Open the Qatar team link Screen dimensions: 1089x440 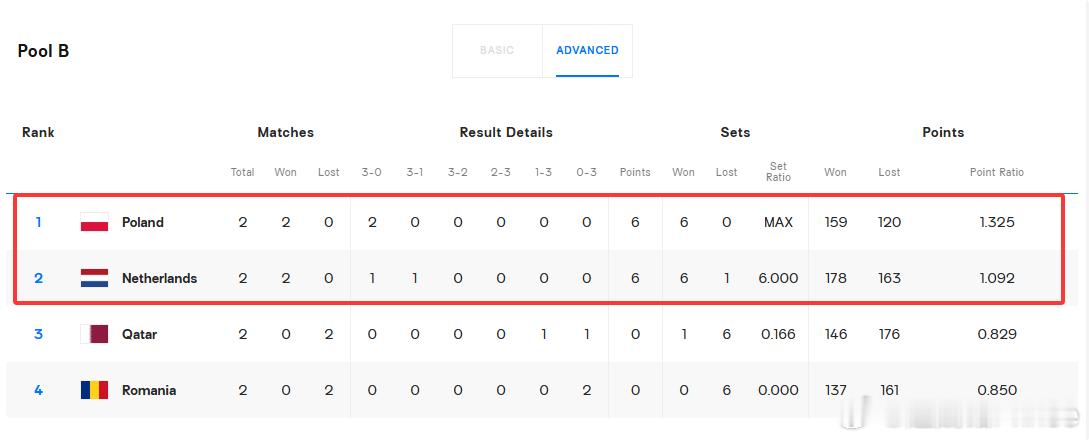click(x=140, y=335)
